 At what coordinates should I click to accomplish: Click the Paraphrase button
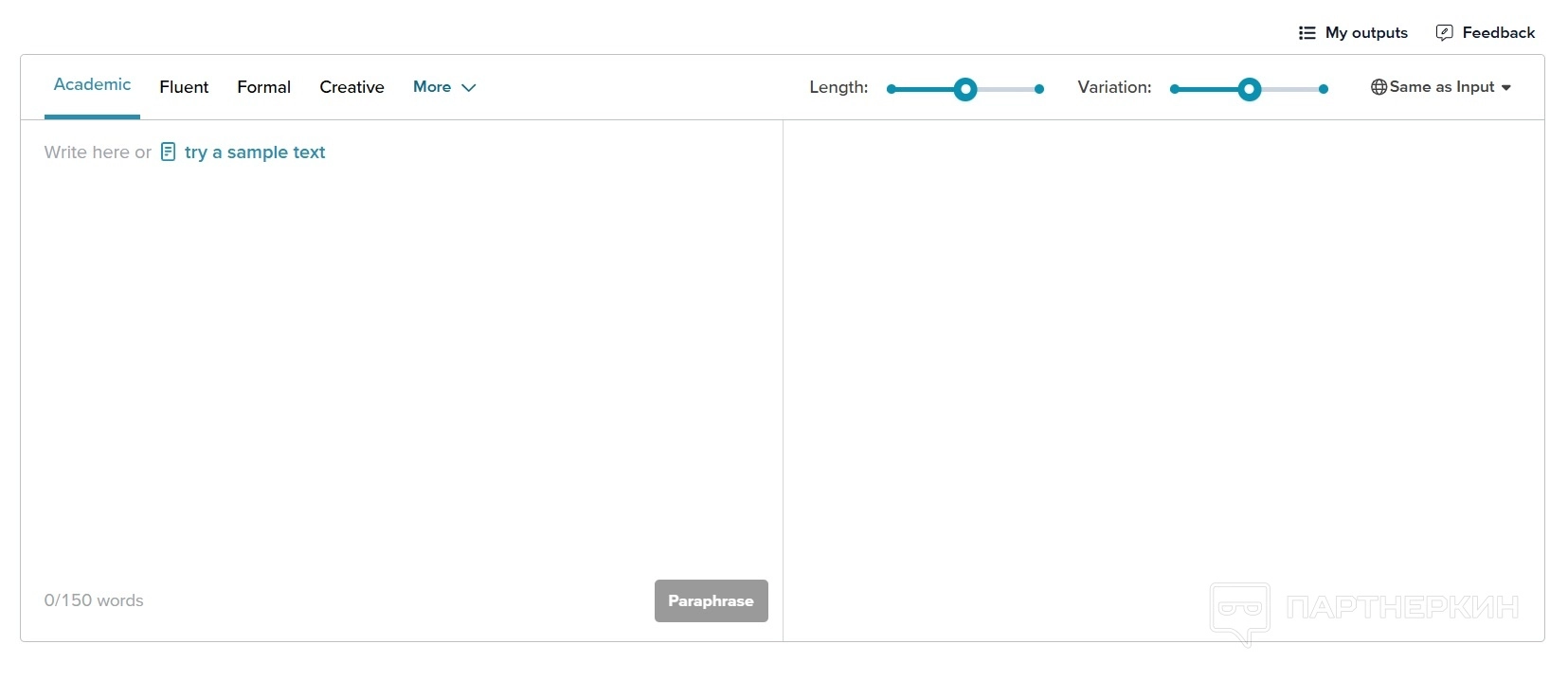click(712, 600)
